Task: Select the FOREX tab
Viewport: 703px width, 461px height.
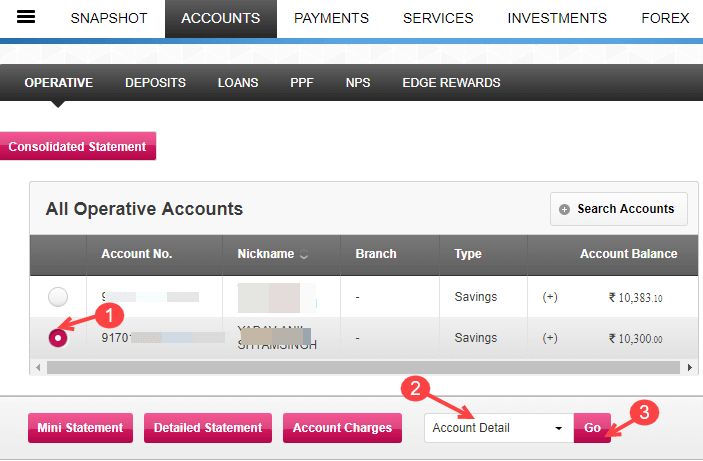Action: click(665, 18)
